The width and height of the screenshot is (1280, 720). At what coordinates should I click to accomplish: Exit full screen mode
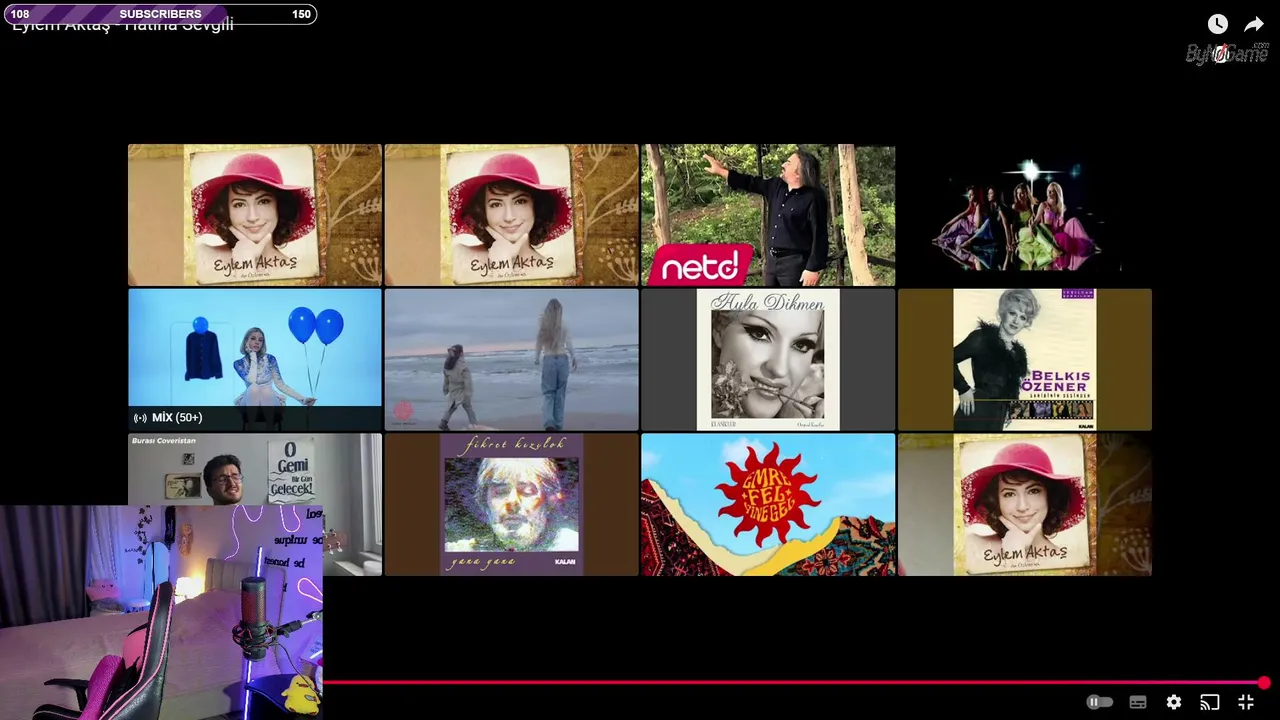[1246, 702]
